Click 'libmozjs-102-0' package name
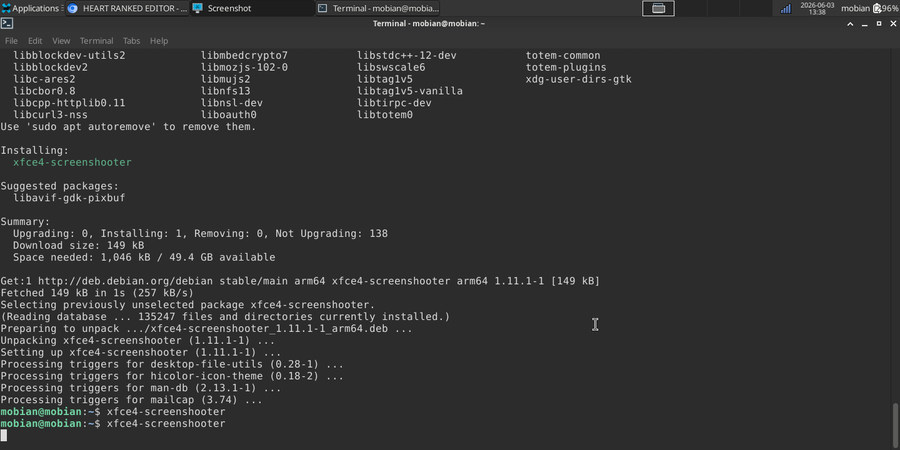 [x=245, y=68]
